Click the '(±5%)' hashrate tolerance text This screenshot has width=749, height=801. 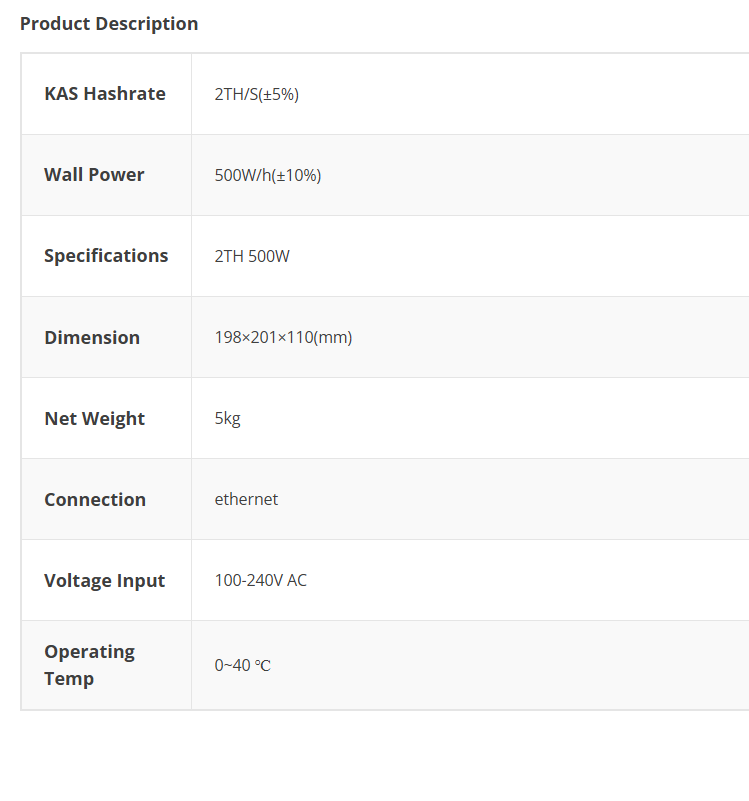coord(279,95)
